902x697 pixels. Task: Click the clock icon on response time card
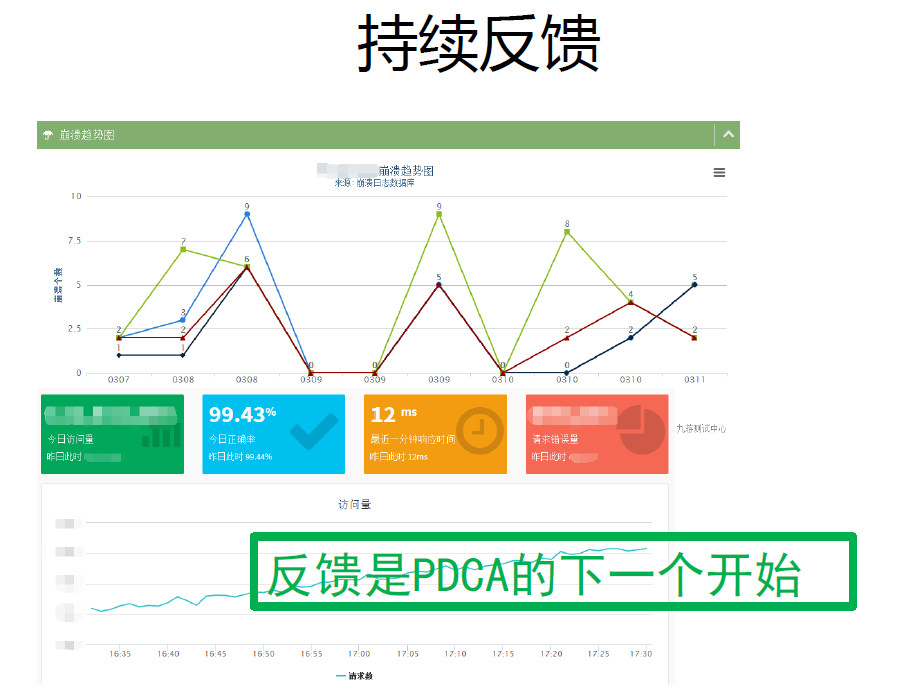tap(480, 431)
